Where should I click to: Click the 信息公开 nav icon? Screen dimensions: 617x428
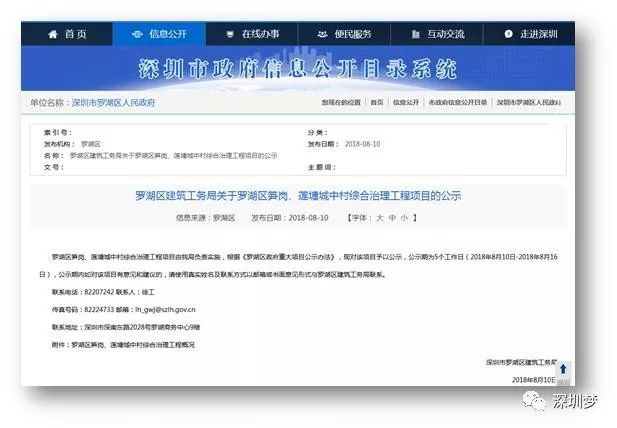click(x=136, y=34)
